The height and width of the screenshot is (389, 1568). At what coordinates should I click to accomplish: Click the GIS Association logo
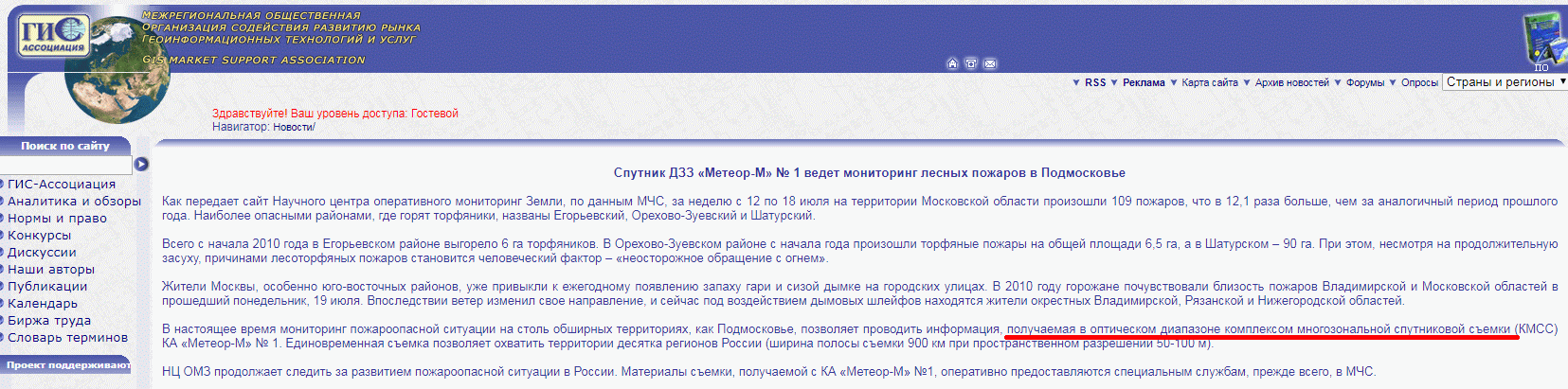click(53, 36)
